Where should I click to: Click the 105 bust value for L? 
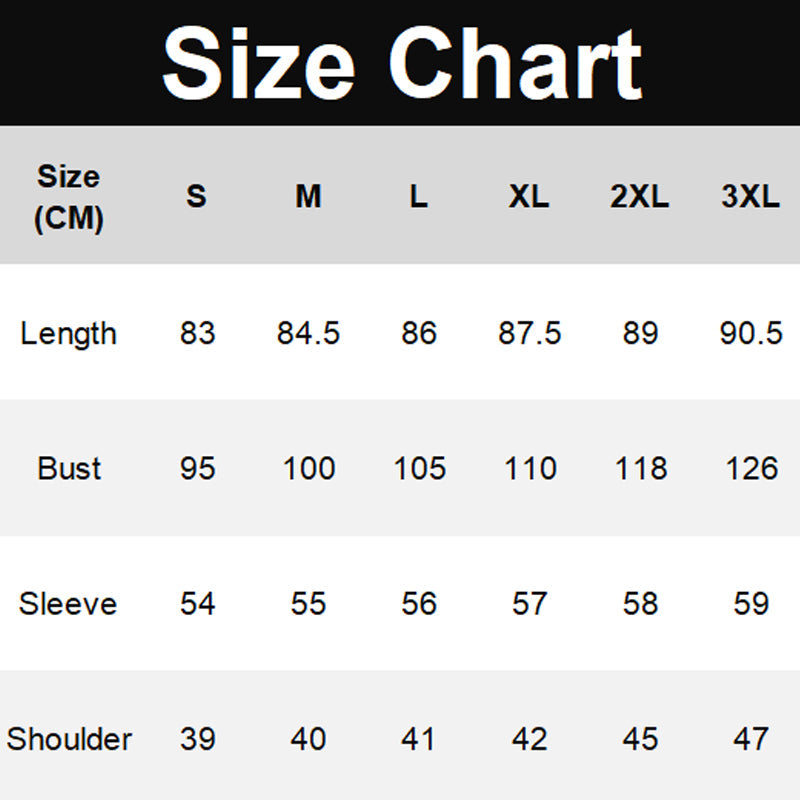tap(419, 468)
